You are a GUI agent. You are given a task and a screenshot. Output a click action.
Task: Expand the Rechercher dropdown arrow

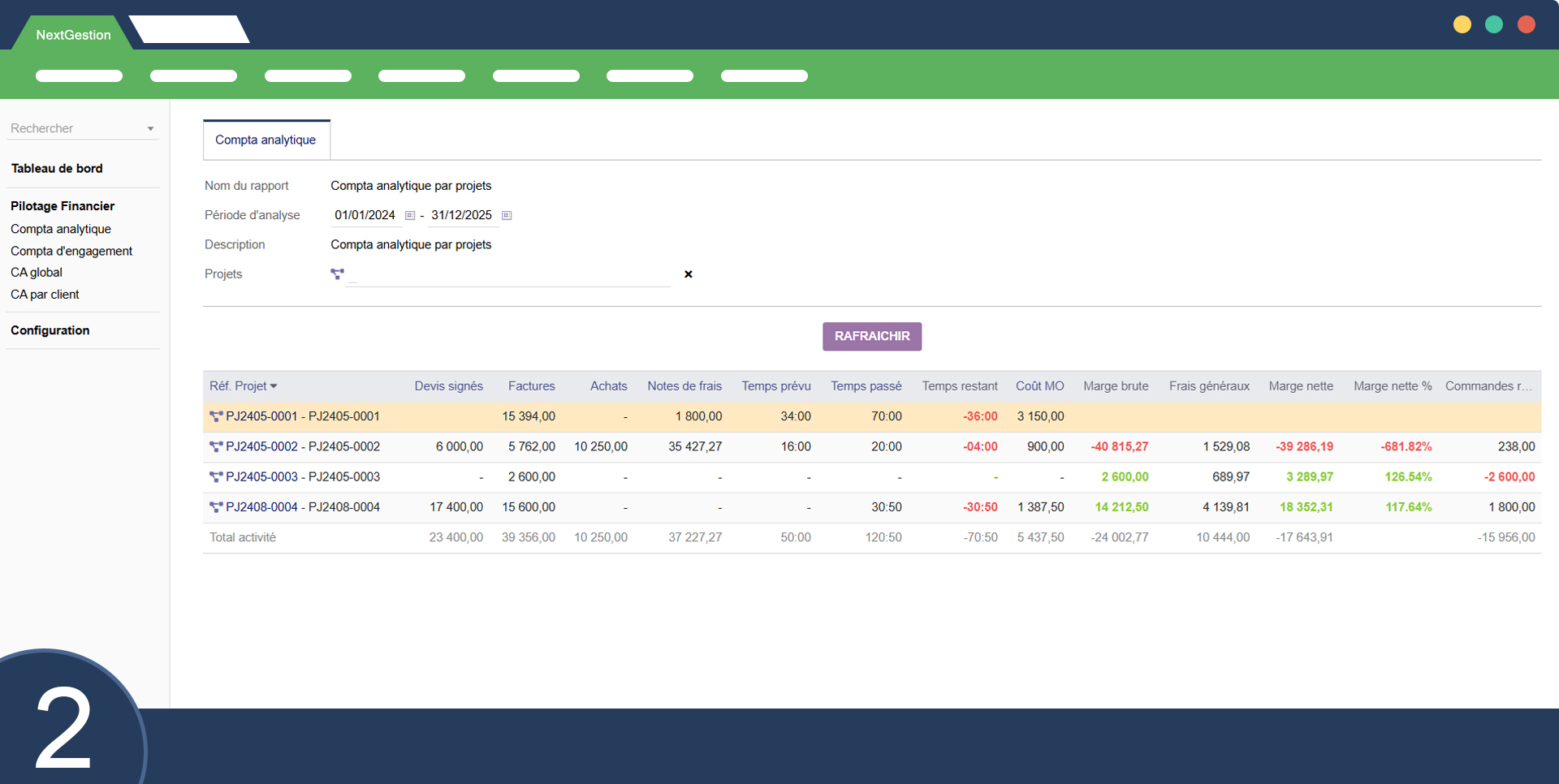pyautogui.click(x=150, y=129)
